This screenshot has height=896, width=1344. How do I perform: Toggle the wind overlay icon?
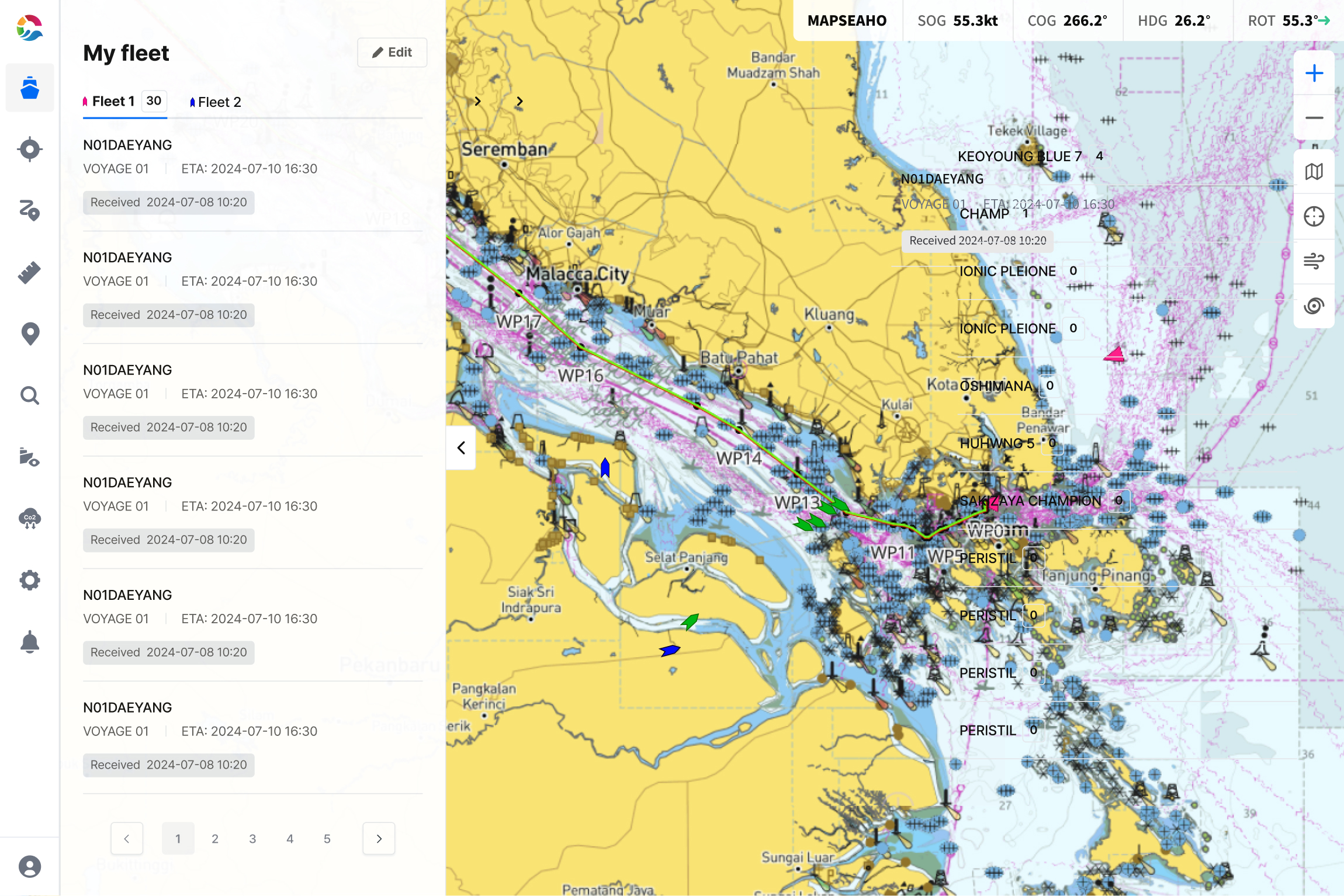point(1314,261)
